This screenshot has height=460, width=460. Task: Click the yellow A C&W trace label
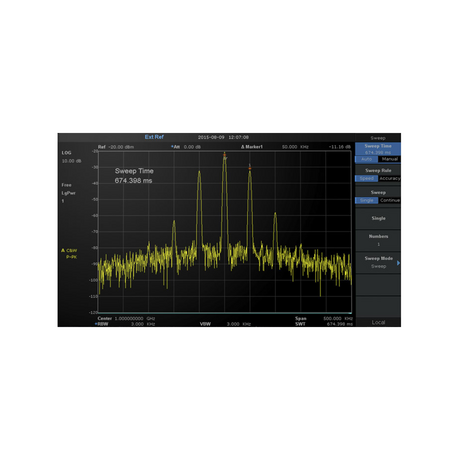[x=69, y=250]
